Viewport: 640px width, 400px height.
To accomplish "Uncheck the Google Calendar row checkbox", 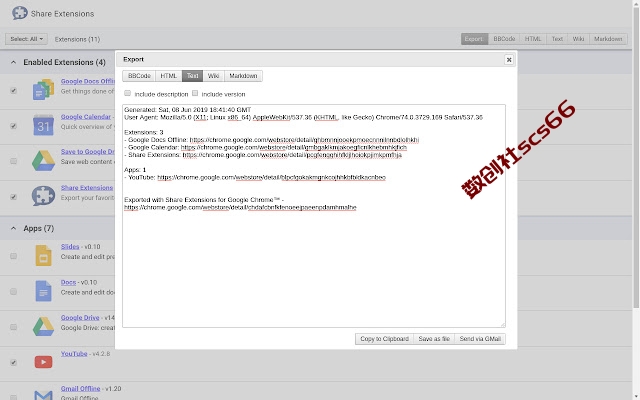I will (x=13, y=126).
